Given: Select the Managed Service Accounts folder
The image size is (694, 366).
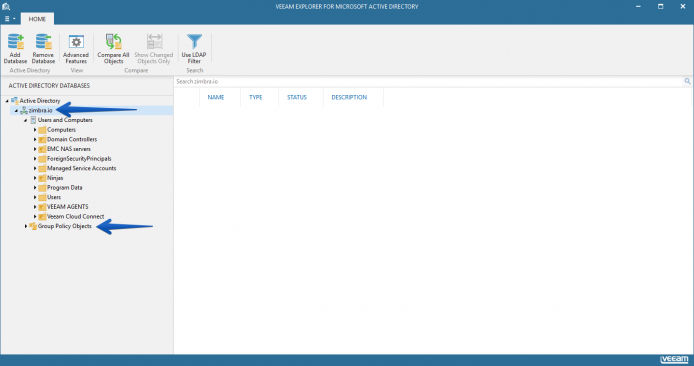Looking at the screenshot, I should tap(81, 168).
